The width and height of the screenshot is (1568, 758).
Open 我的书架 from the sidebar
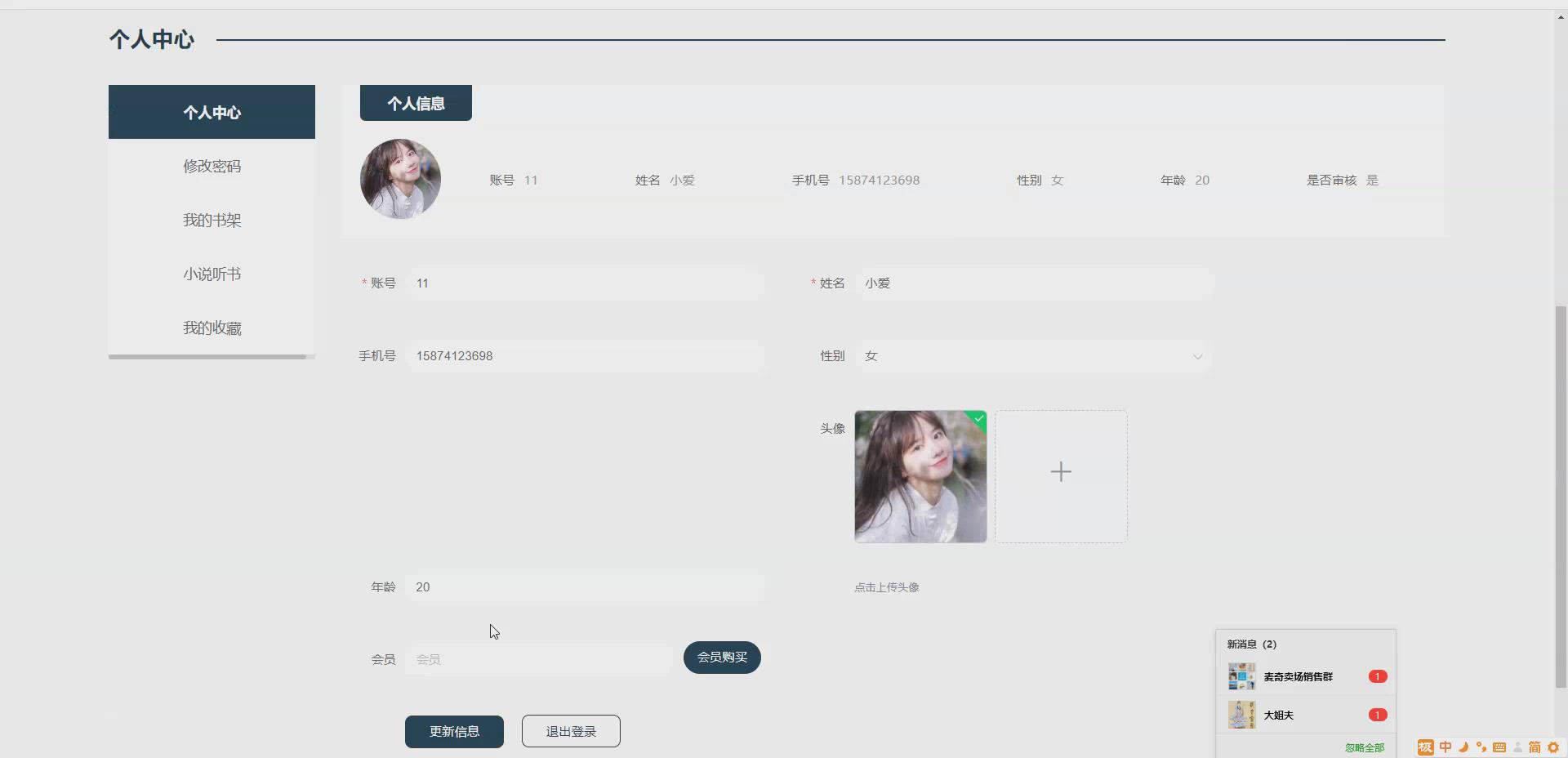pos(212,220)
